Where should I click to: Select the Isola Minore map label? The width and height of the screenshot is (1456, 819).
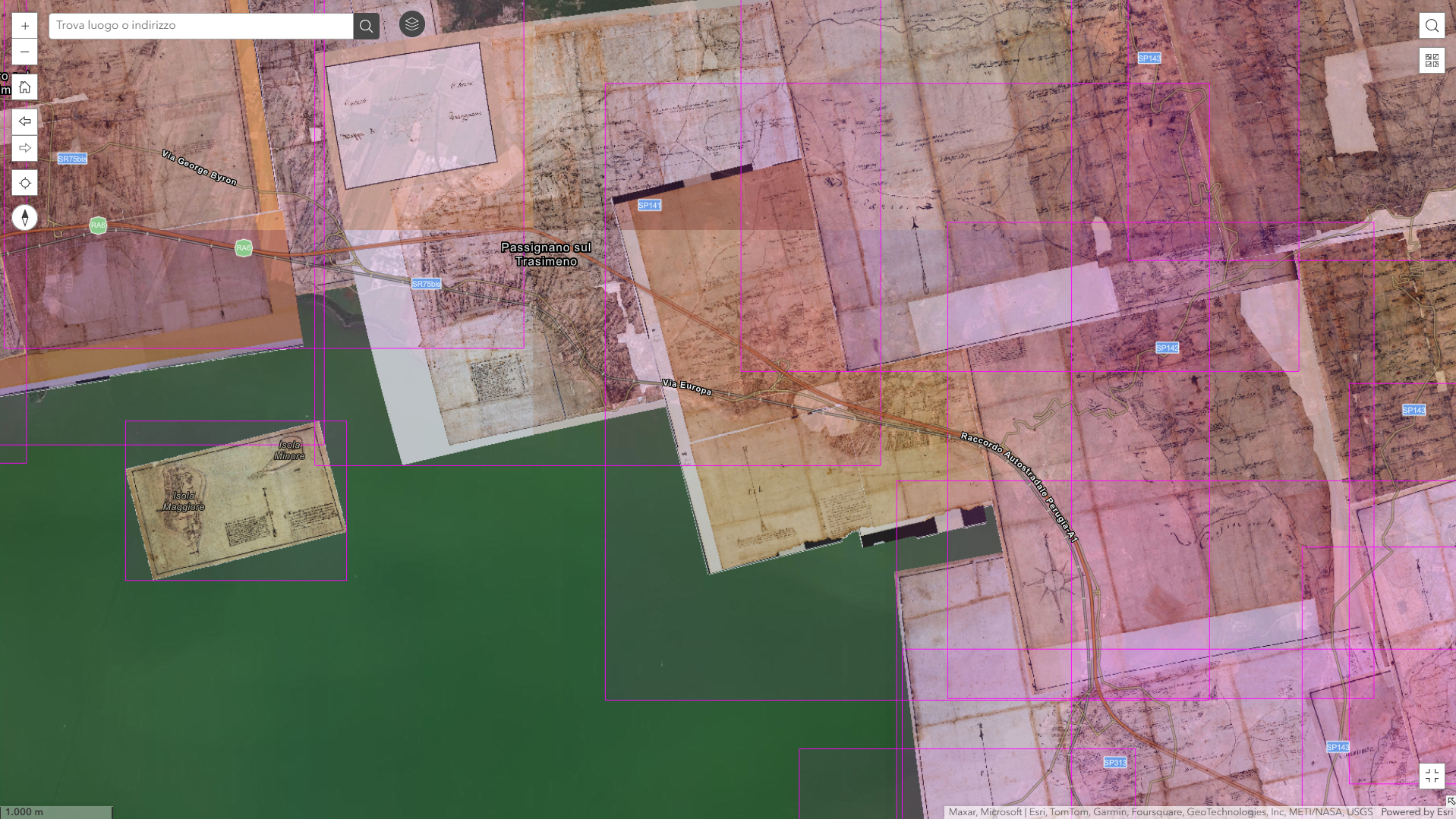point(289,450)
